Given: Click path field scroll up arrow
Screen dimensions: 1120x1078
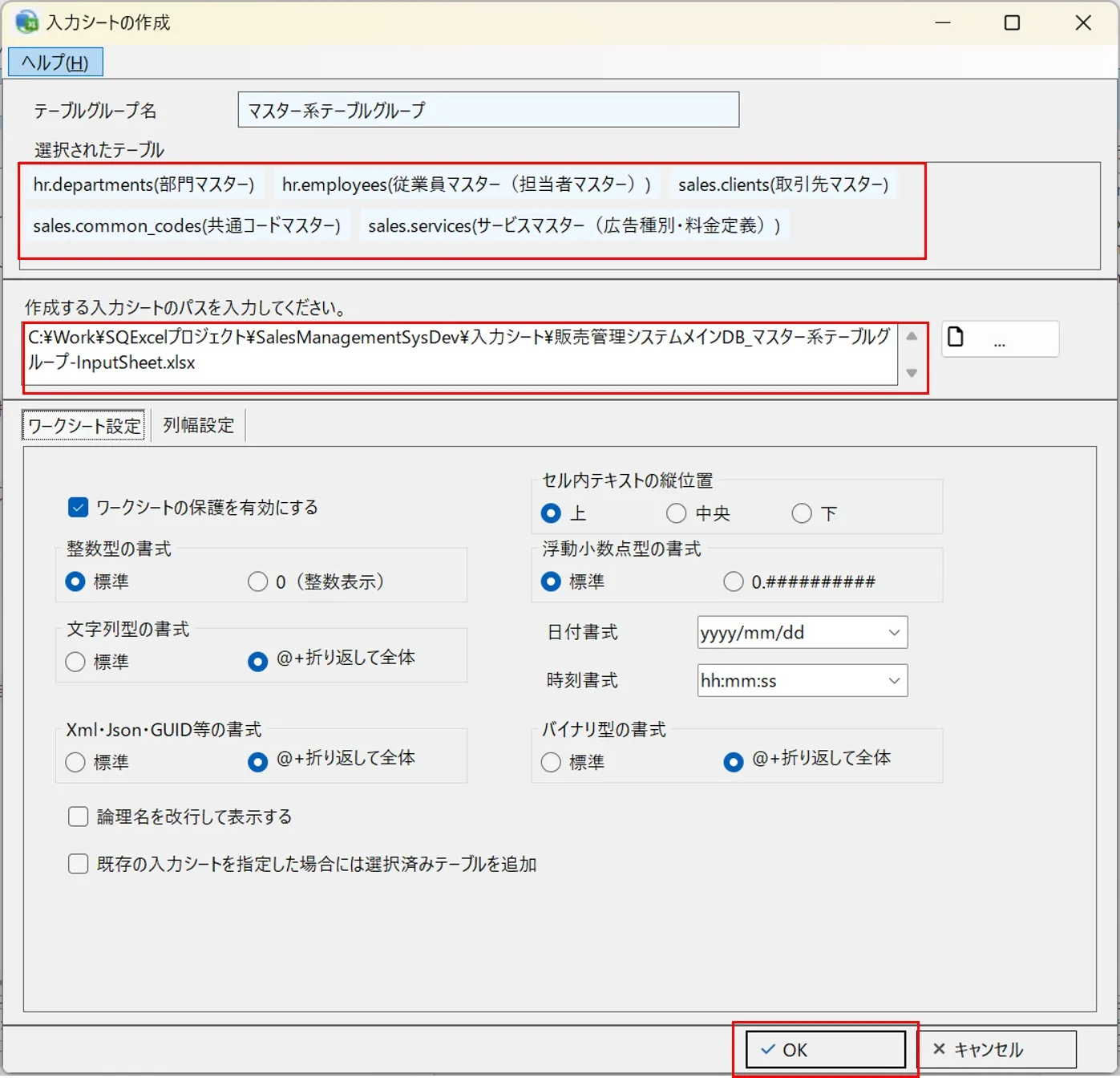Looking at the screenshot, I should (x=912, y=336).
